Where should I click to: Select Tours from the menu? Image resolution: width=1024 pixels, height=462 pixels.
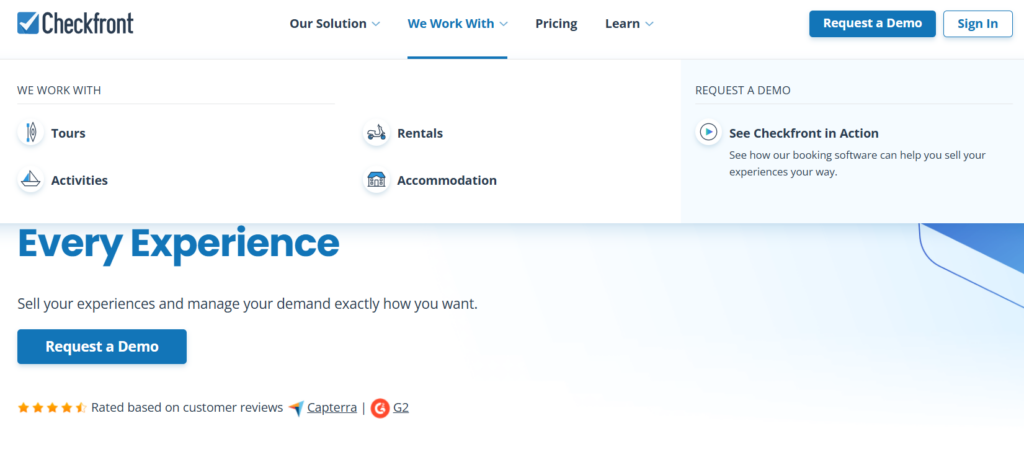(x=68, y=133)
